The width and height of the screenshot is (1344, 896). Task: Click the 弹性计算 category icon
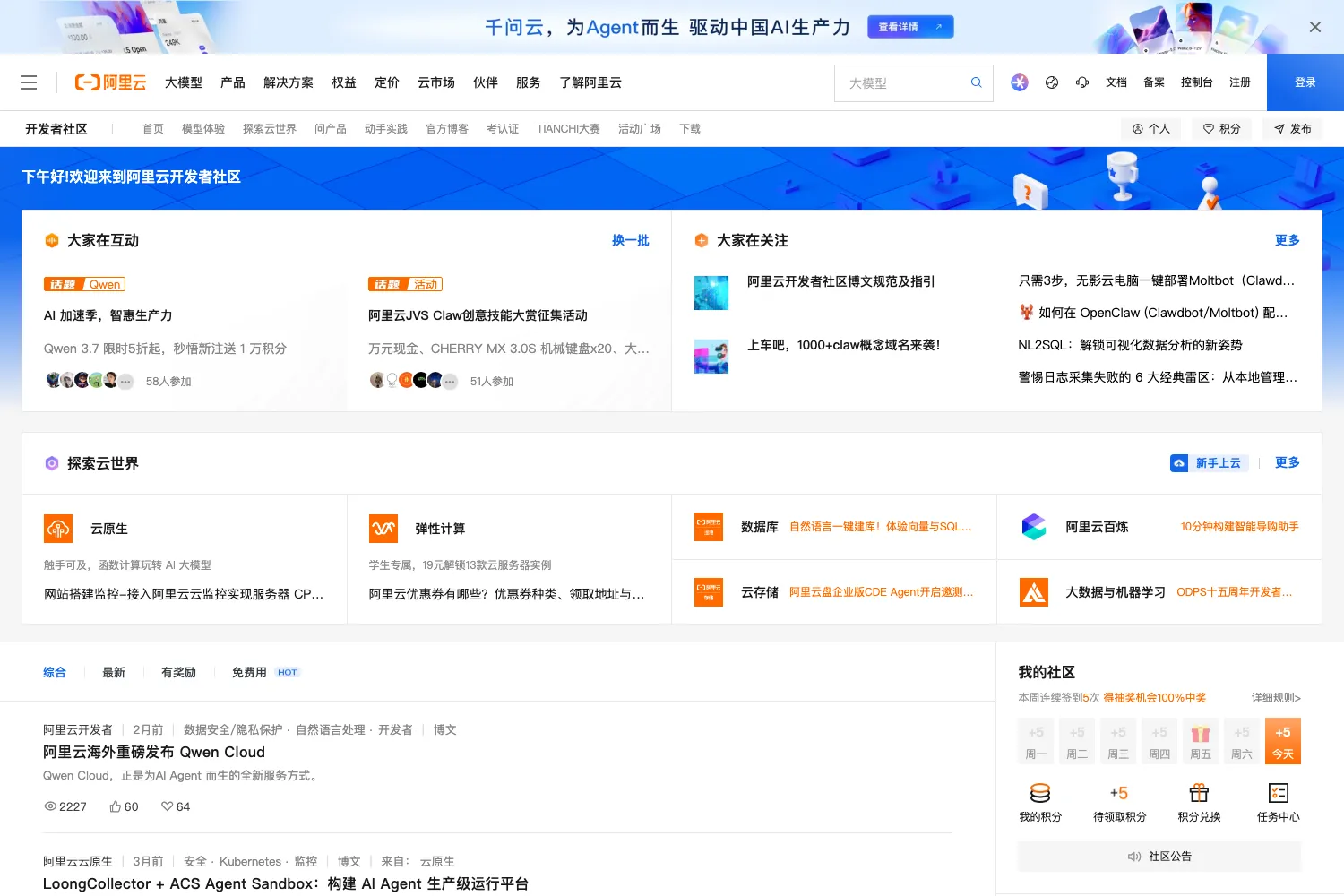[x=383, y=529]
